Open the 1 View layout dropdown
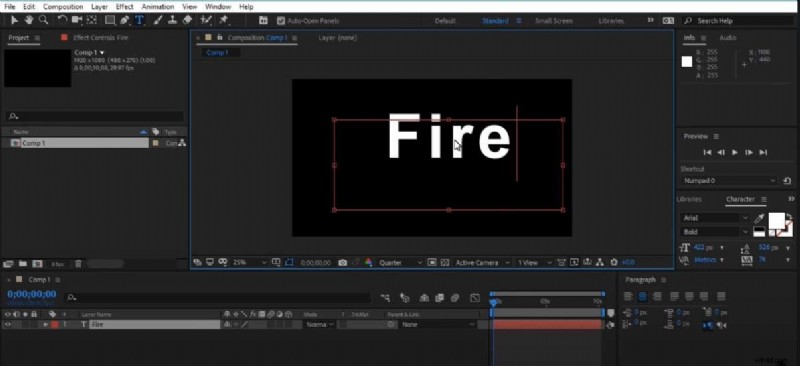Image resolution: width=800 pixels, height=366 pixels. click(x=534, y=262)
